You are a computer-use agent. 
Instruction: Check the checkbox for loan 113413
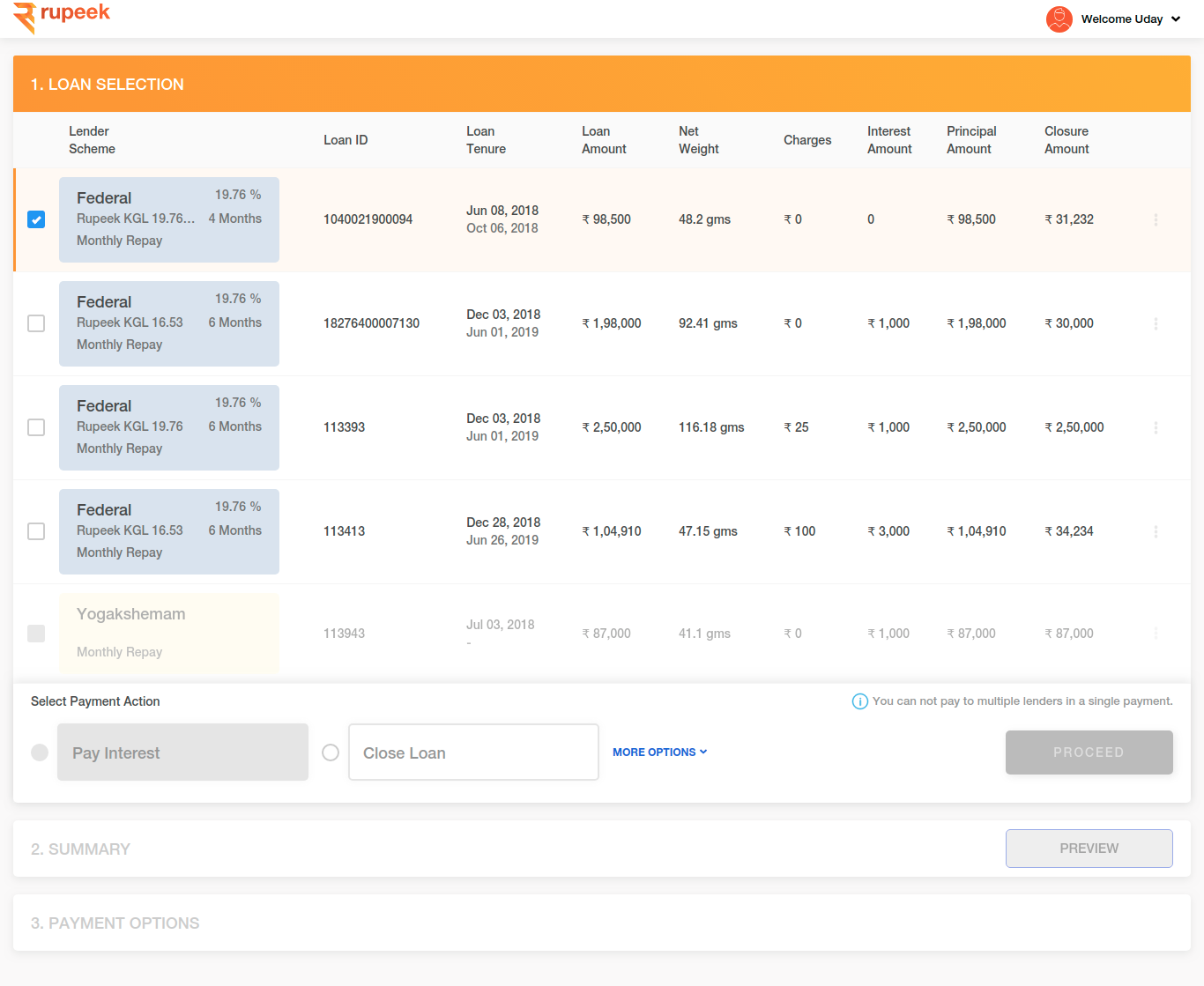pyautogui.click(x=36, y=531)
